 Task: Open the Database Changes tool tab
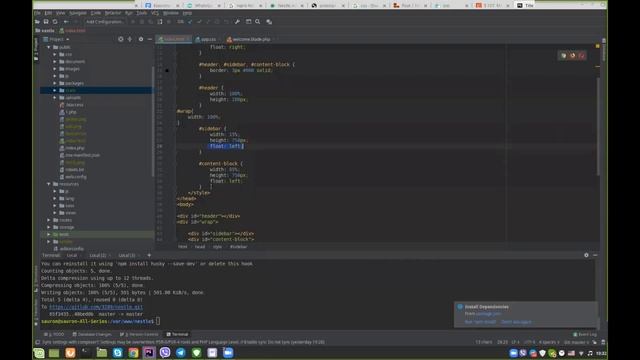[x=91, y=334]
